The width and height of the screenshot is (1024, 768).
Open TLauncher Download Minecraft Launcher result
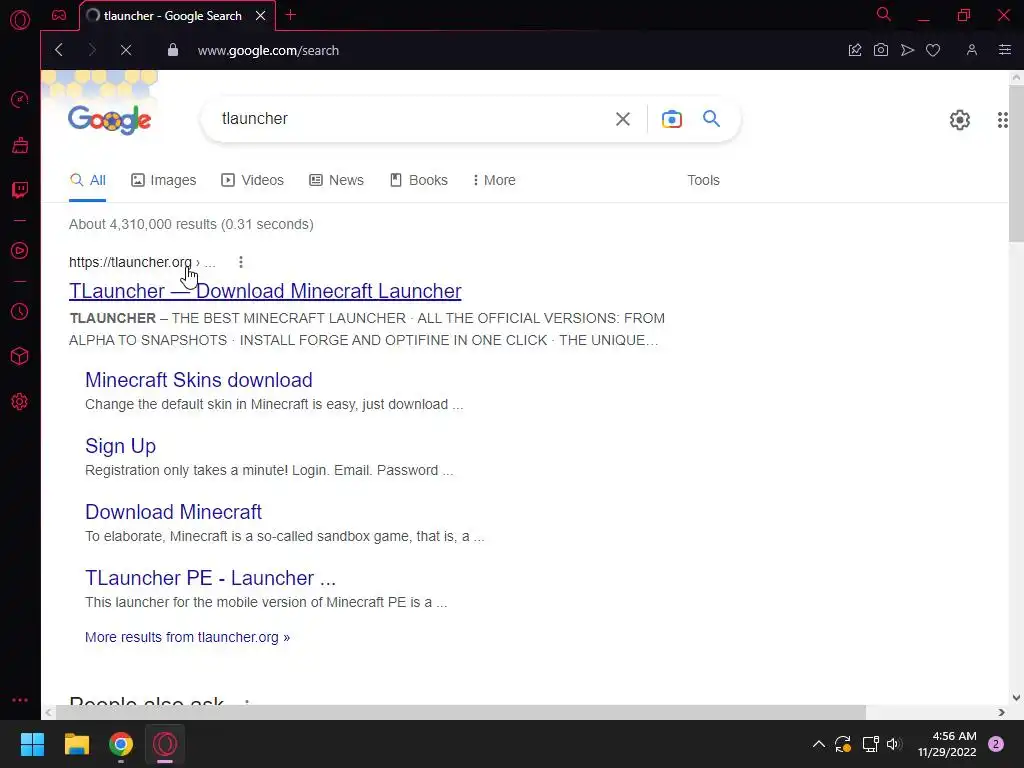pos(265,291)
